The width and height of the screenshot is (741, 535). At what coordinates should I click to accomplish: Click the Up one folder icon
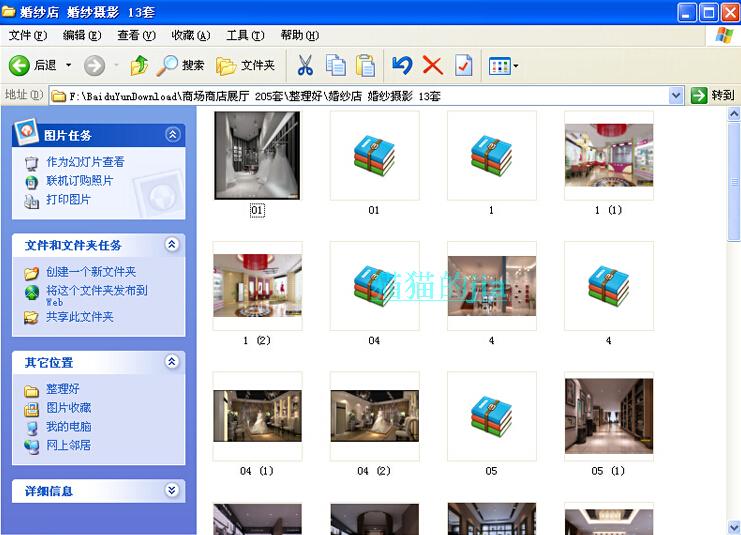(139, 66)
